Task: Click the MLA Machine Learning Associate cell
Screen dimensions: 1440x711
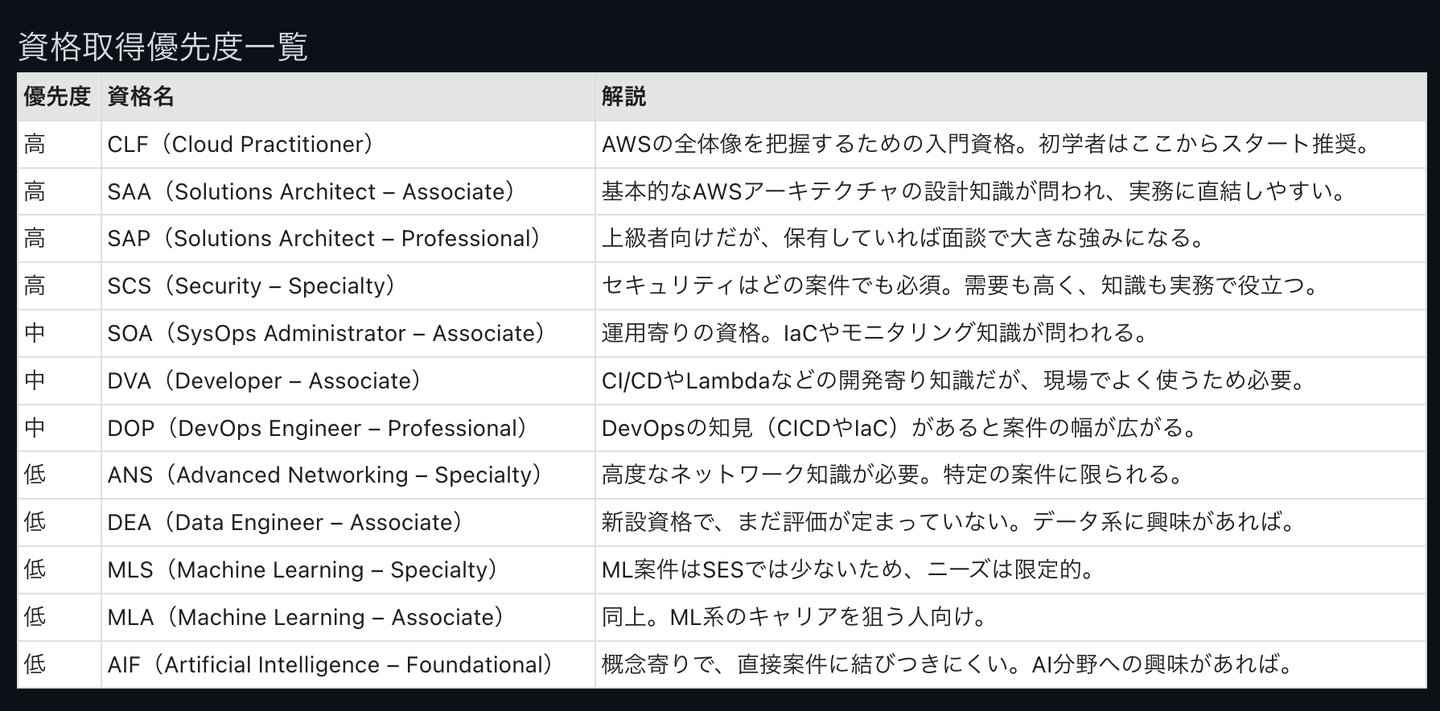Action: click(x=306, y=617)
